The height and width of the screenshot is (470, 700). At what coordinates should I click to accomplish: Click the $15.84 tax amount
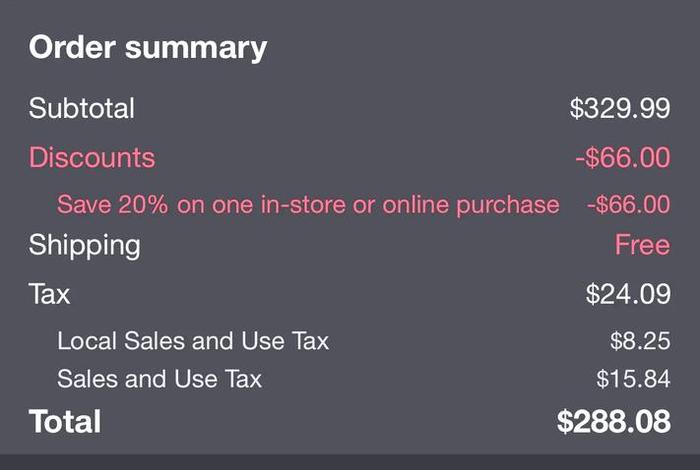click(633, 379)
